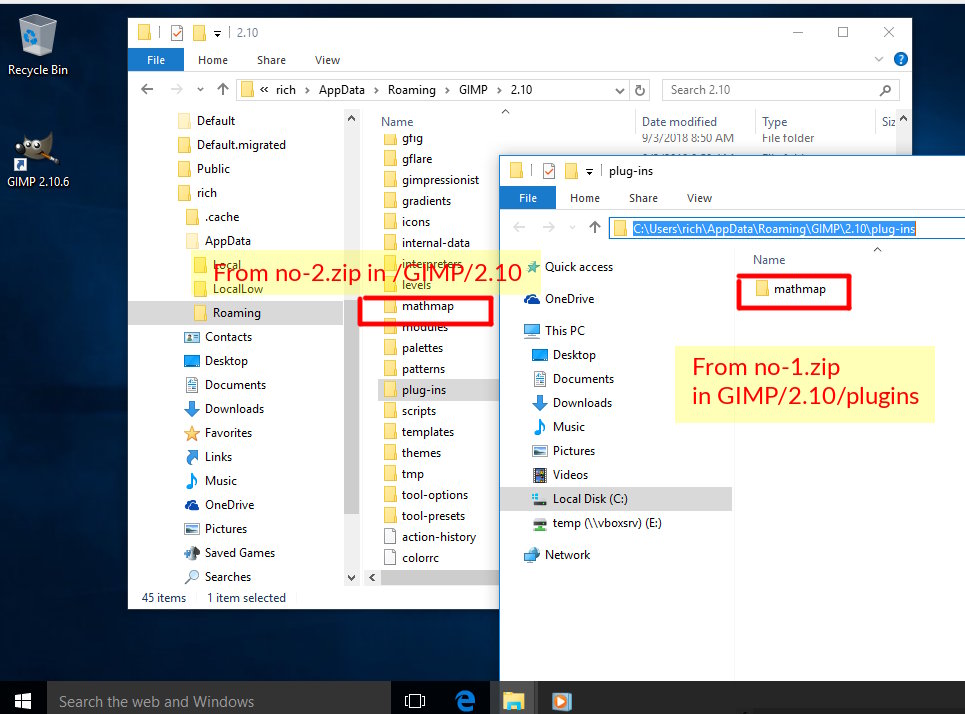
Task: Sort by Date modified in 2.10 window
Action: pos(679,122)
